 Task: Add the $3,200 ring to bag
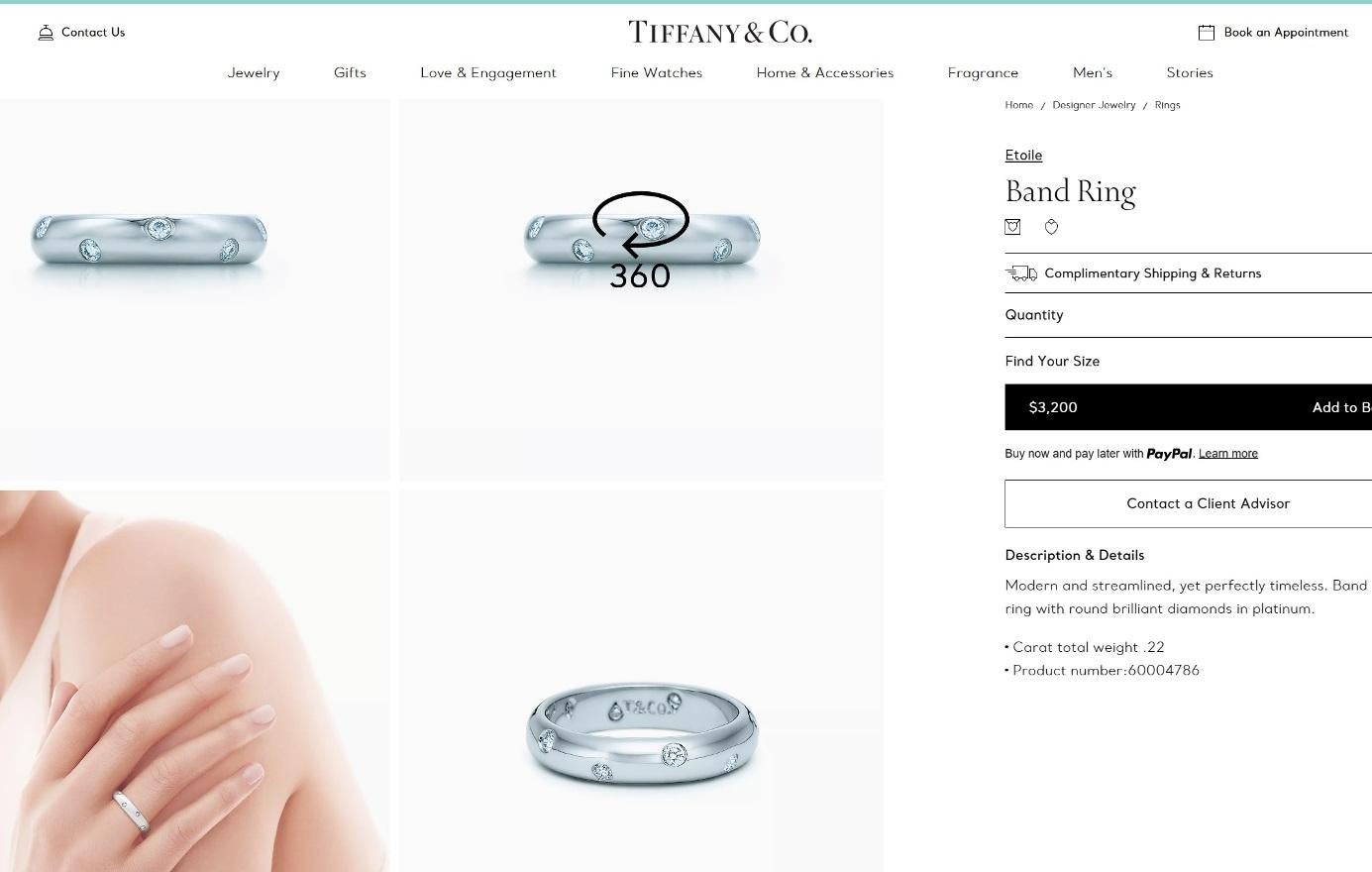coord(1188,407)
